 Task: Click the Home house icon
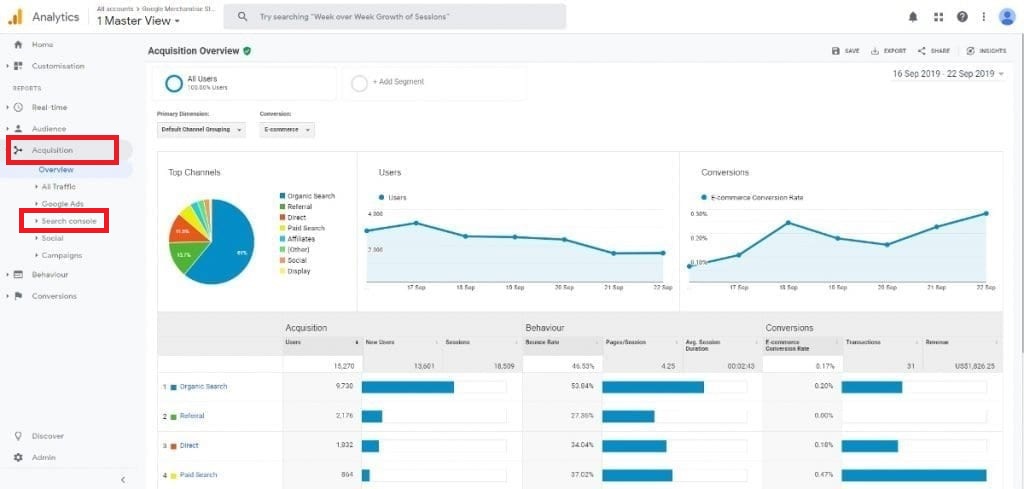pyautogui.click(x=18, y=44)
